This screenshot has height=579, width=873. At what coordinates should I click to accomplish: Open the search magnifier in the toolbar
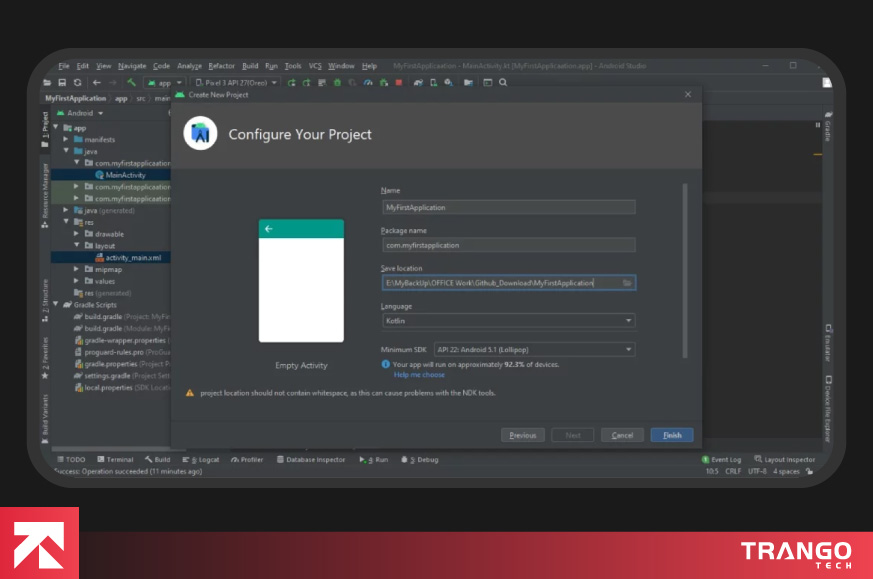coord(502,83)
